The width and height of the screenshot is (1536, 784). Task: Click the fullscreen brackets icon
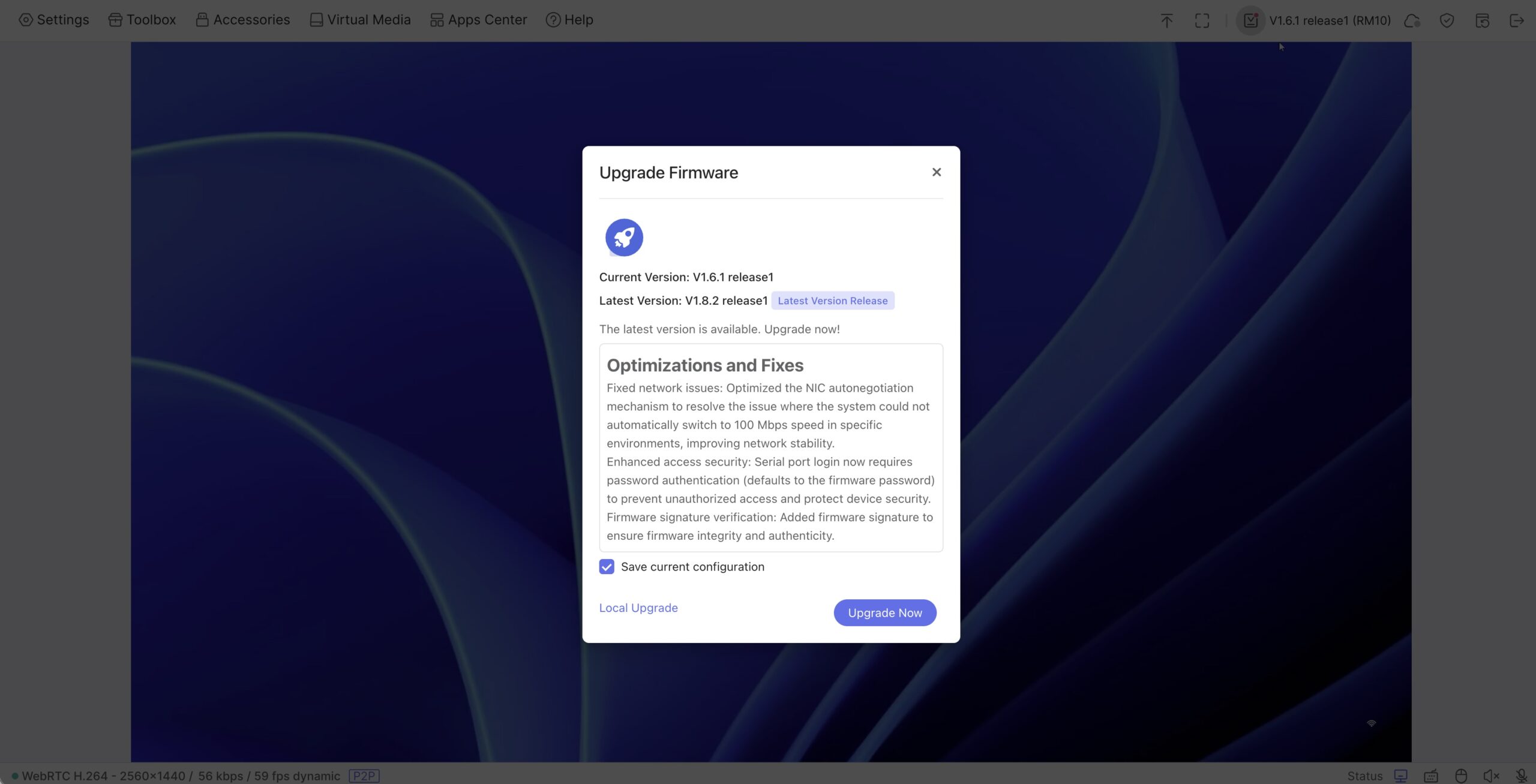click(x=1202, y=20)
